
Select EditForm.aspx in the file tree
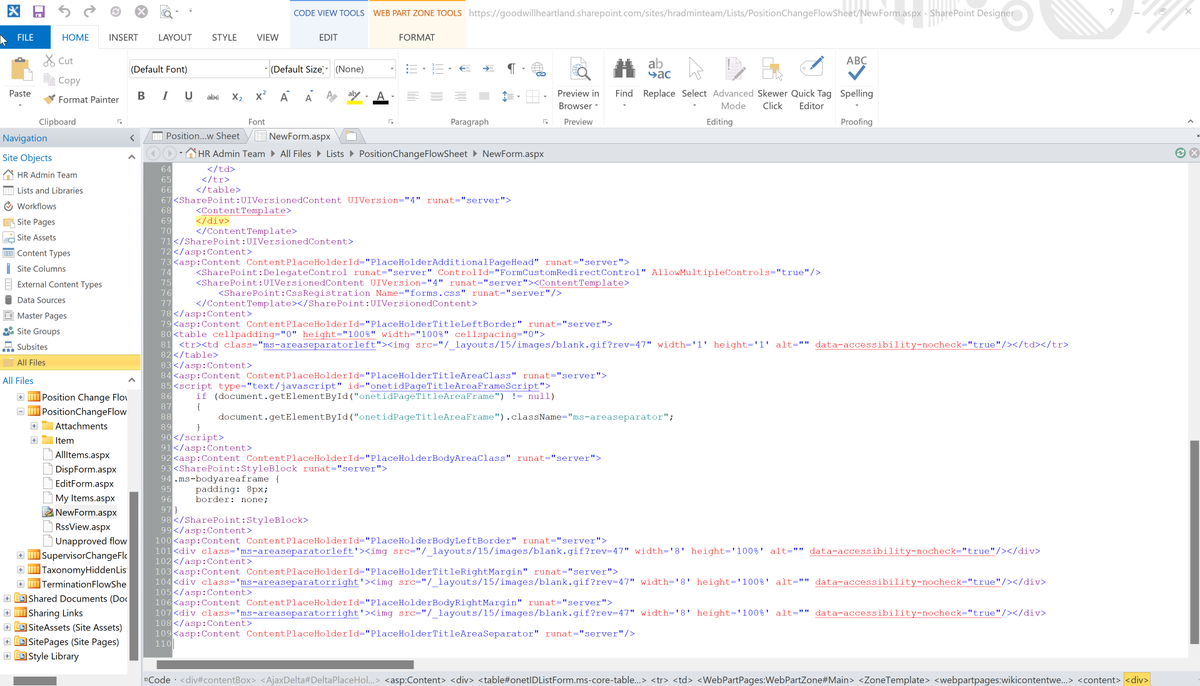[85, 483]
